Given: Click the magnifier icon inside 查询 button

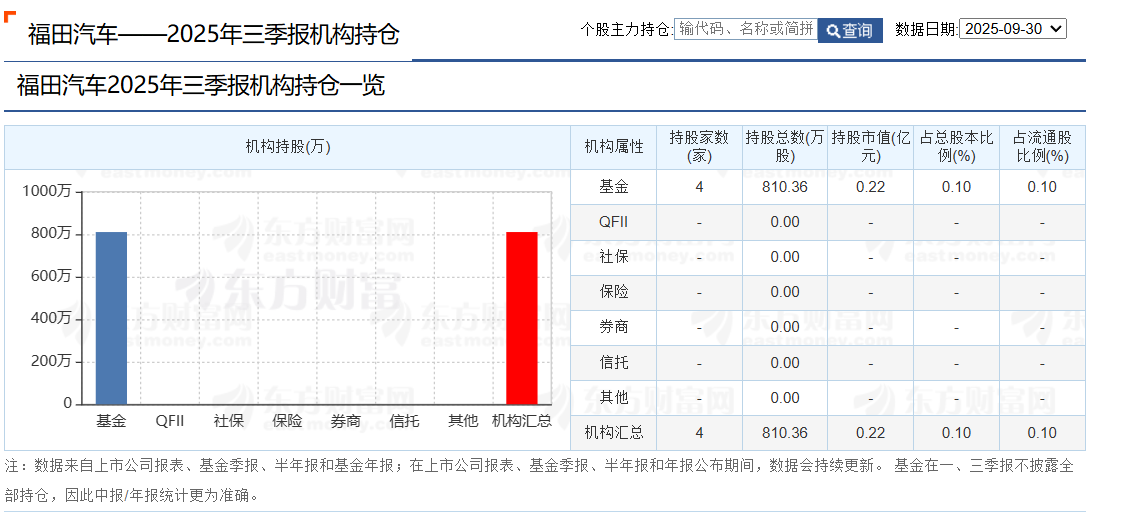Looking at the screenshot, I should click(833, 31).
